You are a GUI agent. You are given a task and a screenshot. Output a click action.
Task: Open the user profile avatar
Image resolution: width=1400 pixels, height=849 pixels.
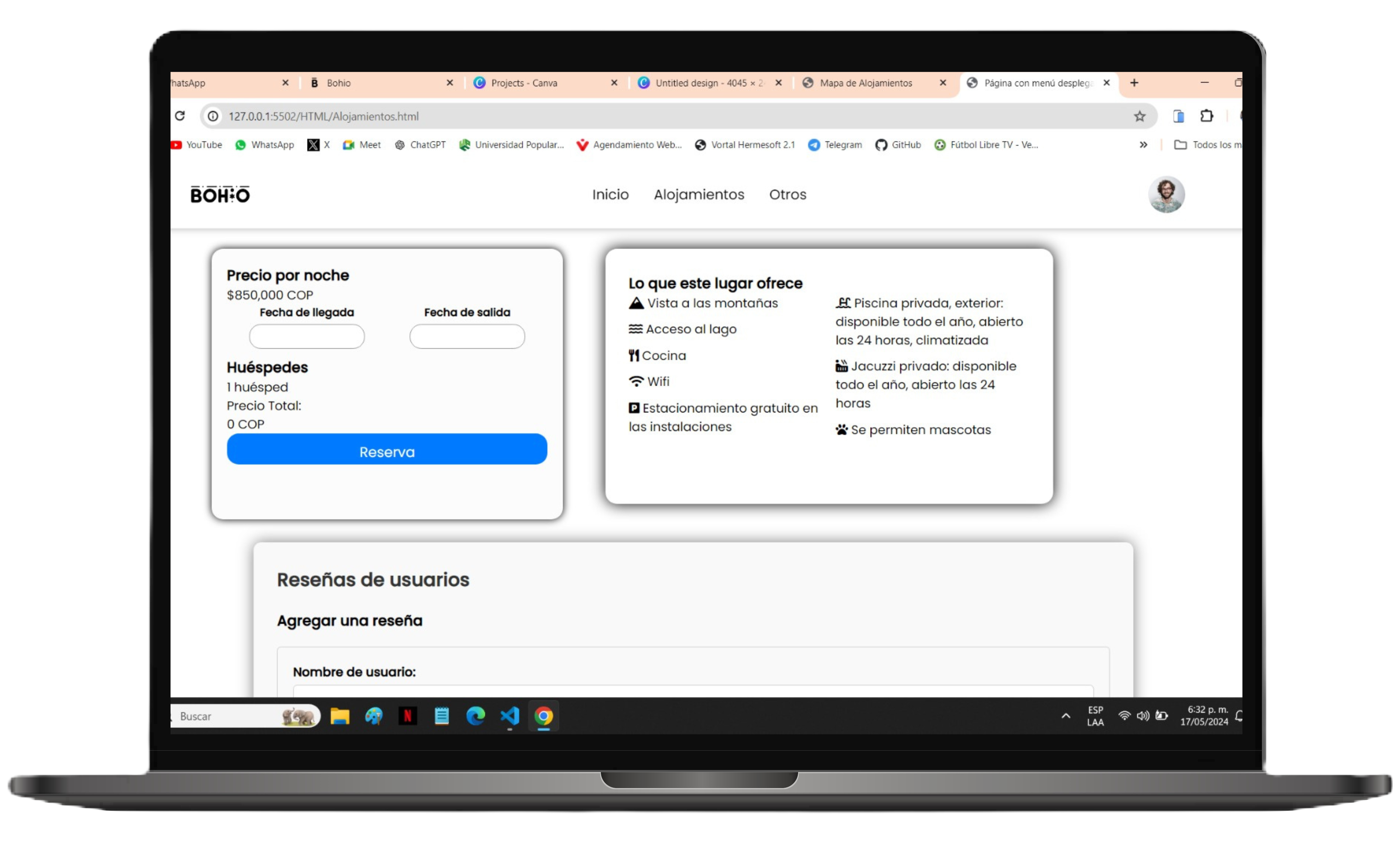point(1166,194)
